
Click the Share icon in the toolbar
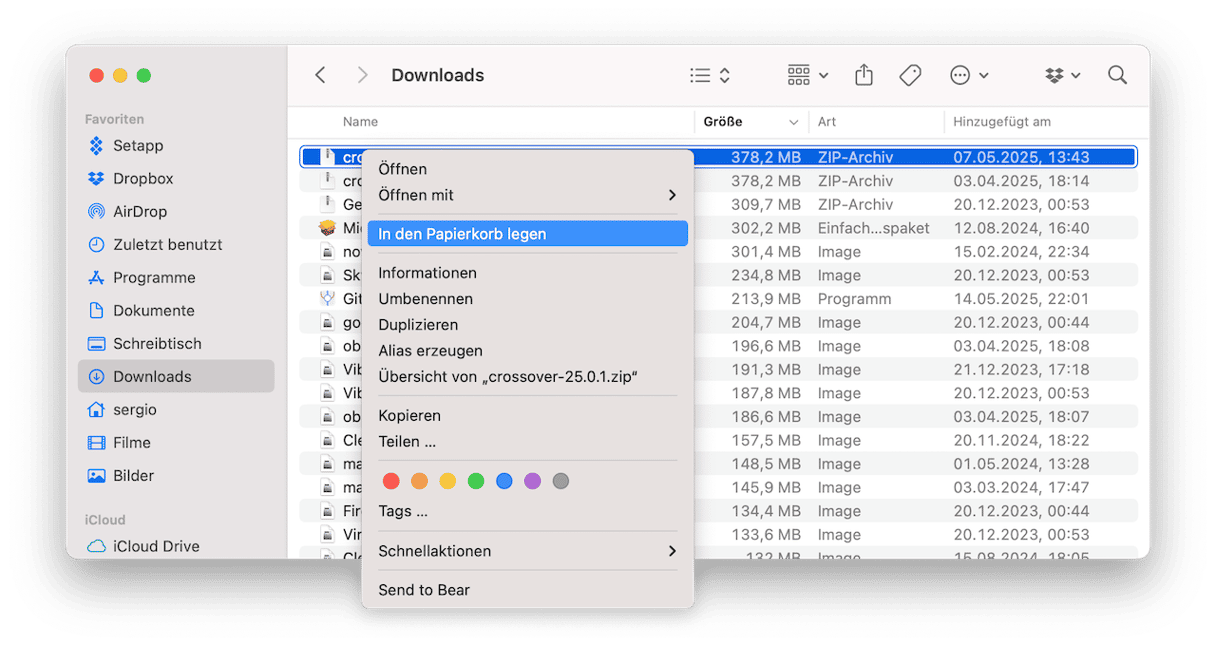(864, 75)
